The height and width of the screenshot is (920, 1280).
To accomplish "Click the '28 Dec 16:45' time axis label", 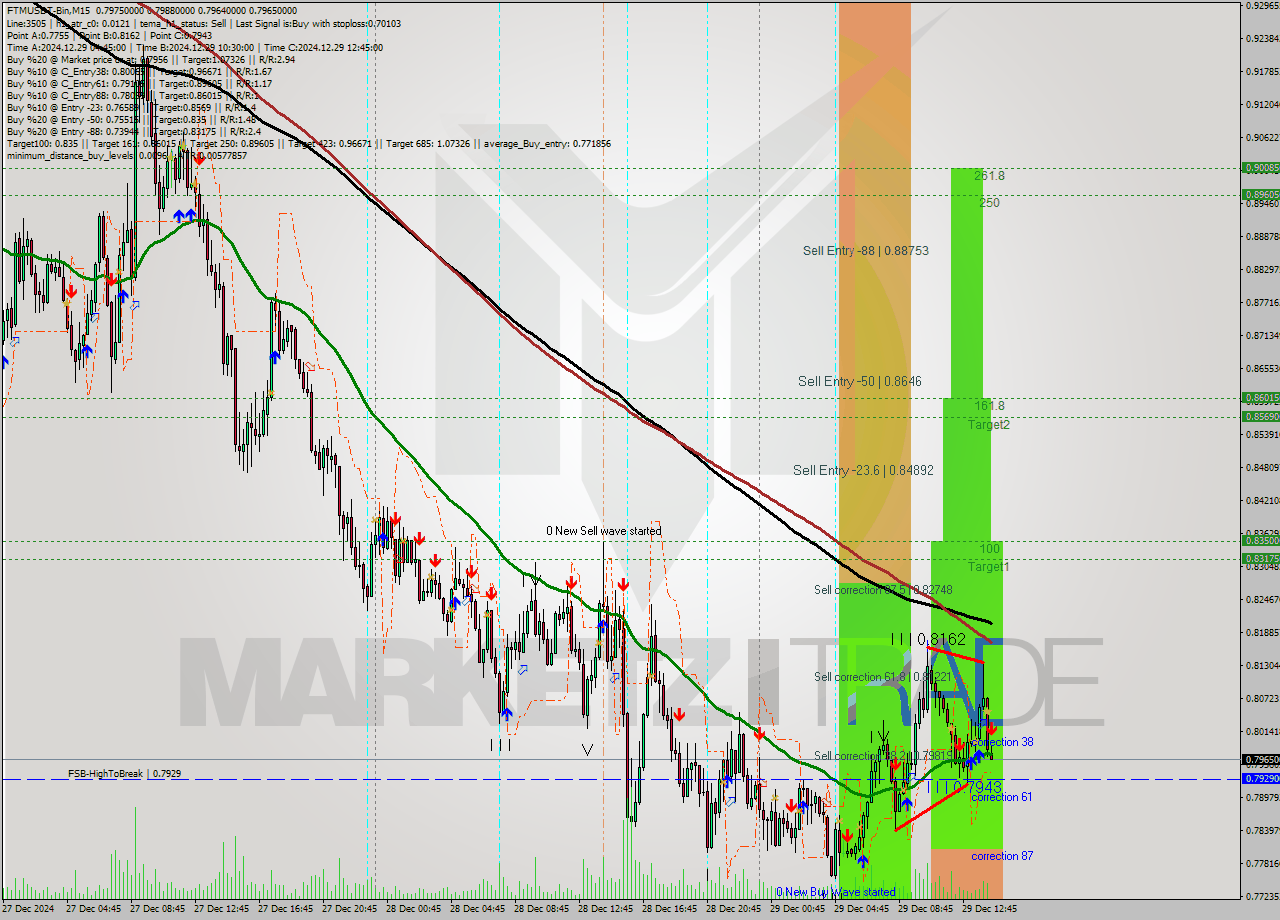I will tap(669, 910).
